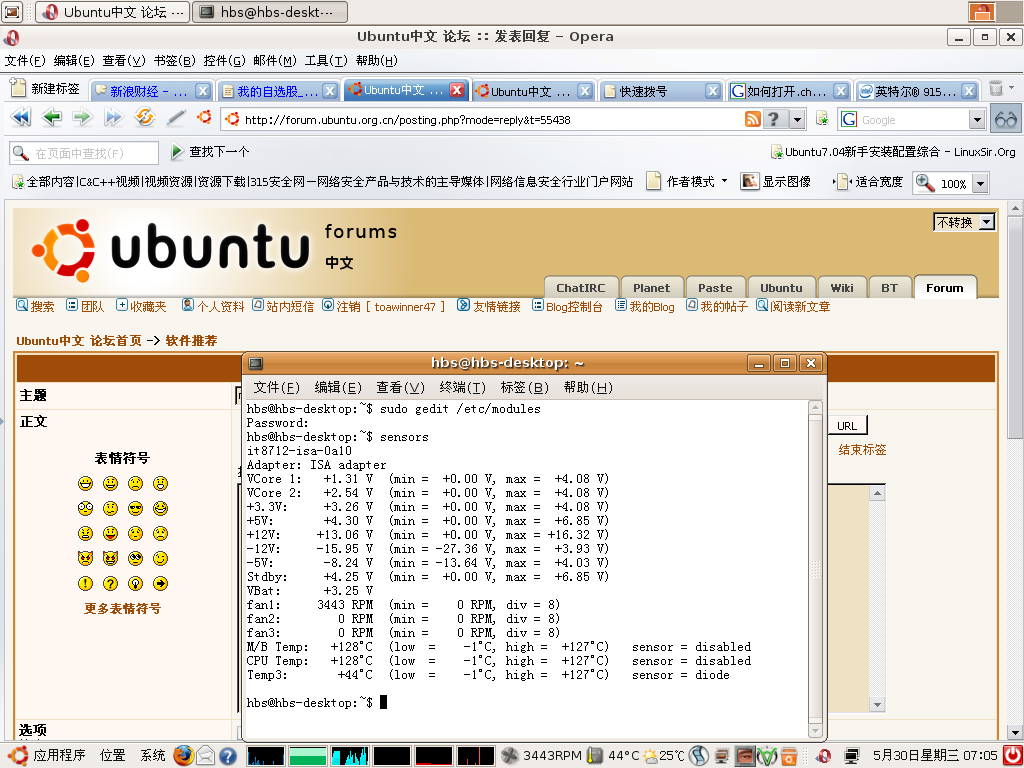Click the 44°C temperature sensor applet
1024x768 pixels.
coord(614,756)
